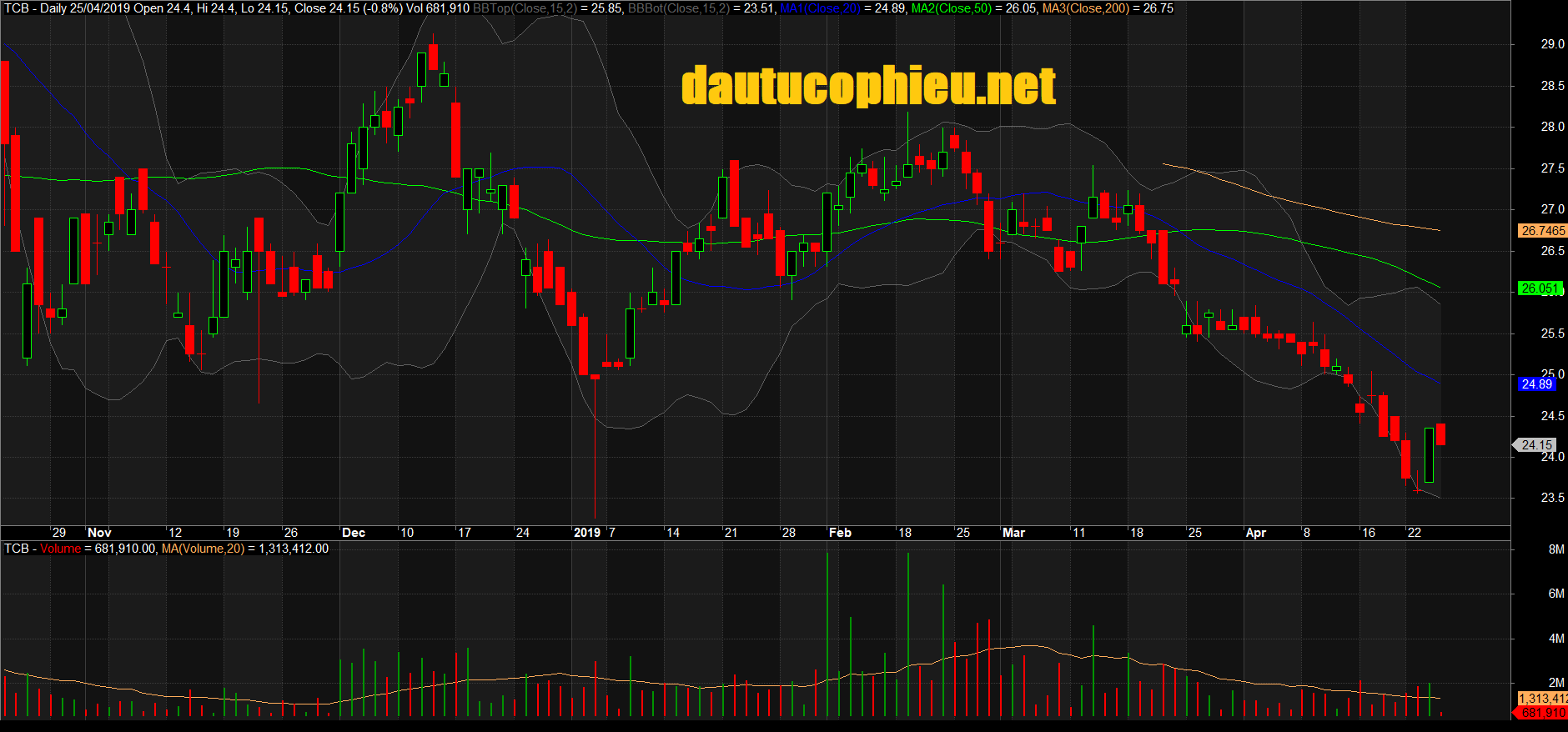Click the blue 24.89 MA1 price tag
The image size is (1568, 732).
(1536, 384)
